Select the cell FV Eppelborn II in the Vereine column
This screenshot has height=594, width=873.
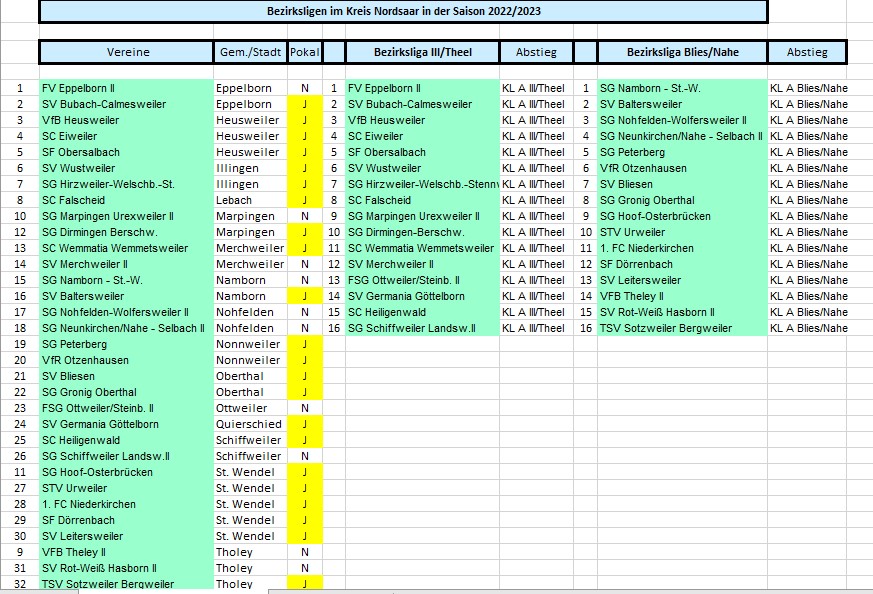point(126,88)
